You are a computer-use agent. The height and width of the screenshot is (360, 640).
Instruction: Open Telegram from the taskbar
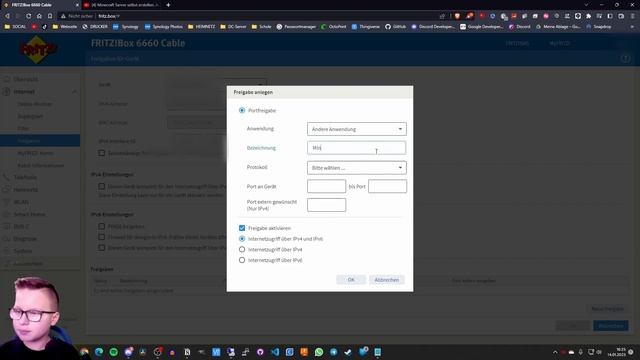click(x=333, y=352)
